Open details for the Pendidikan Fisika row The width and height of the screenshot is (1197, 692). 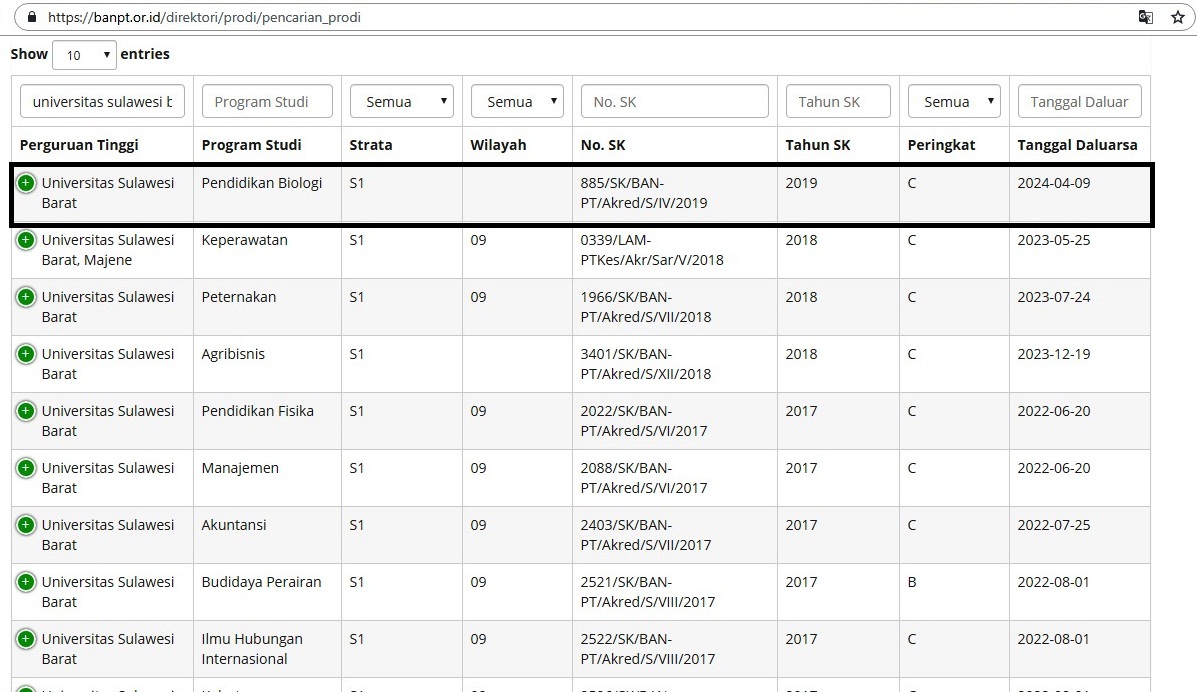click(26, 411)
